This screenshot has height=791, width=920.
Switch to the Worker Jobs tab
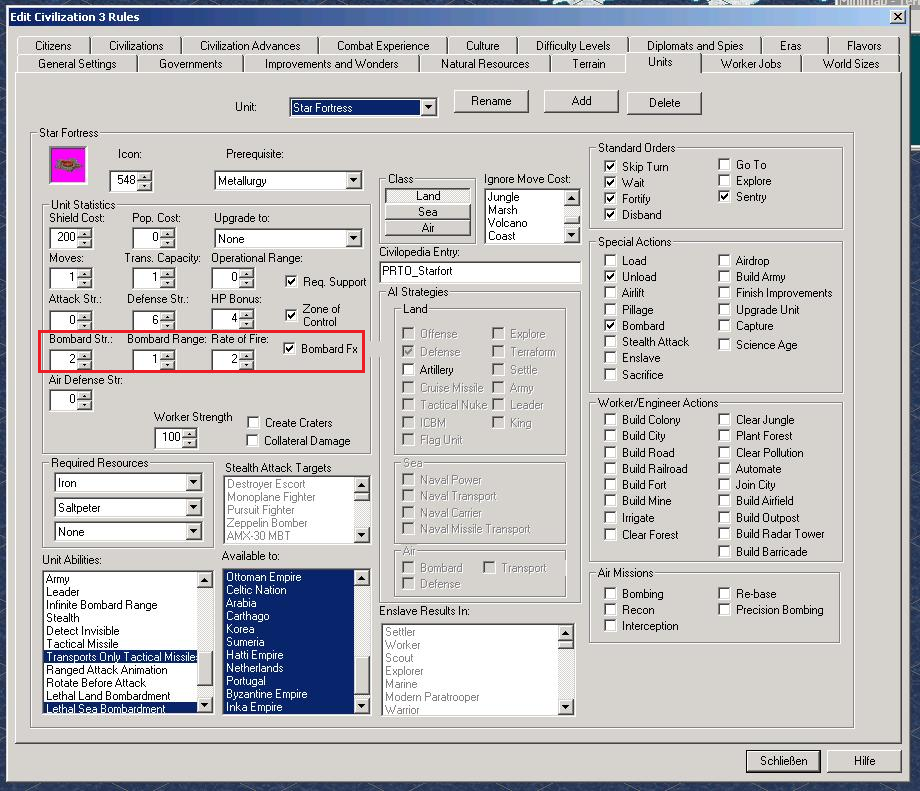pyautogui.click(x=751, y=64)
